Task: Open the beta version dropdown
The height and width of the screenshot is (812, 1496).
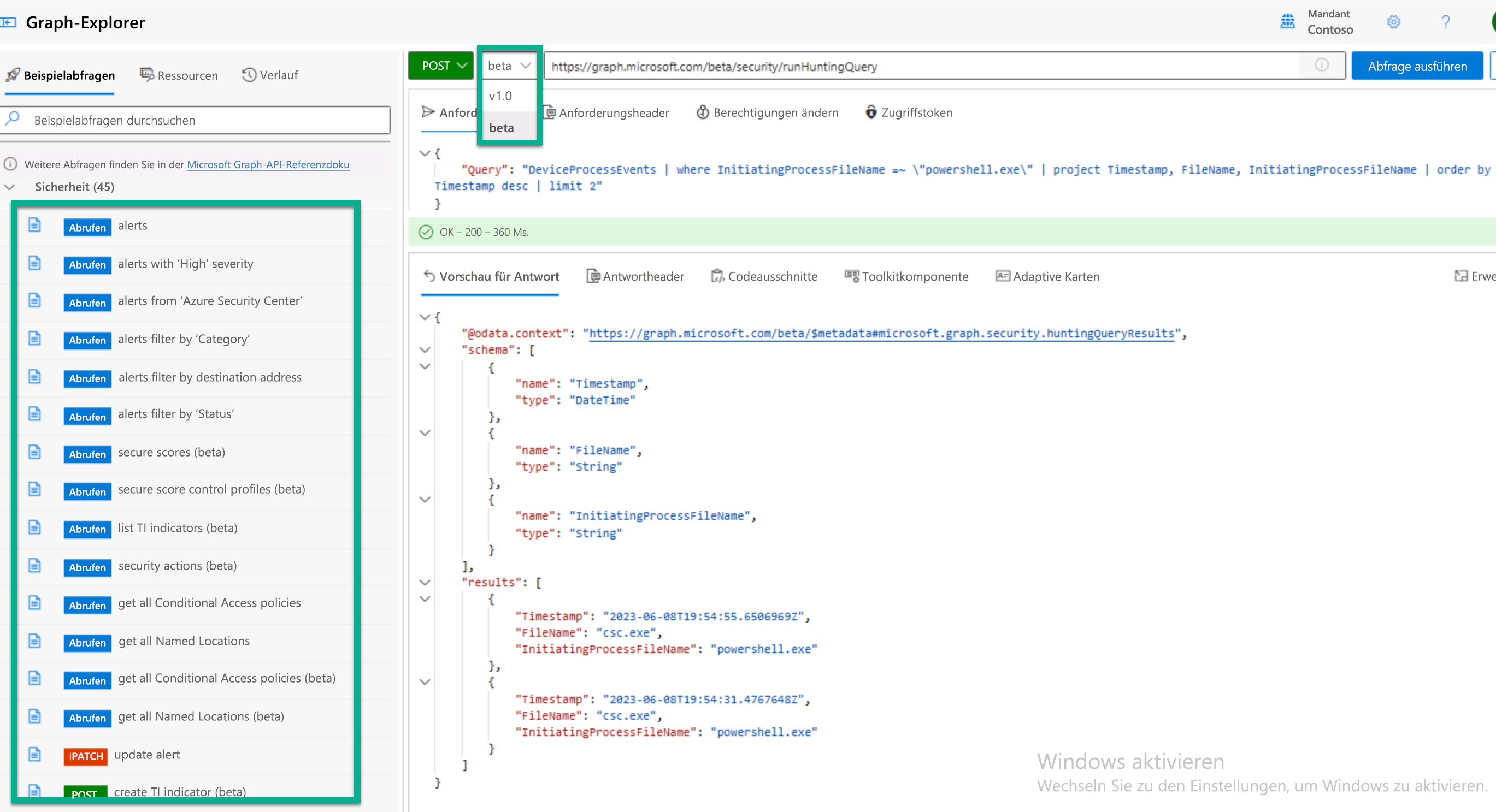Action: click(x=509, y=66)
